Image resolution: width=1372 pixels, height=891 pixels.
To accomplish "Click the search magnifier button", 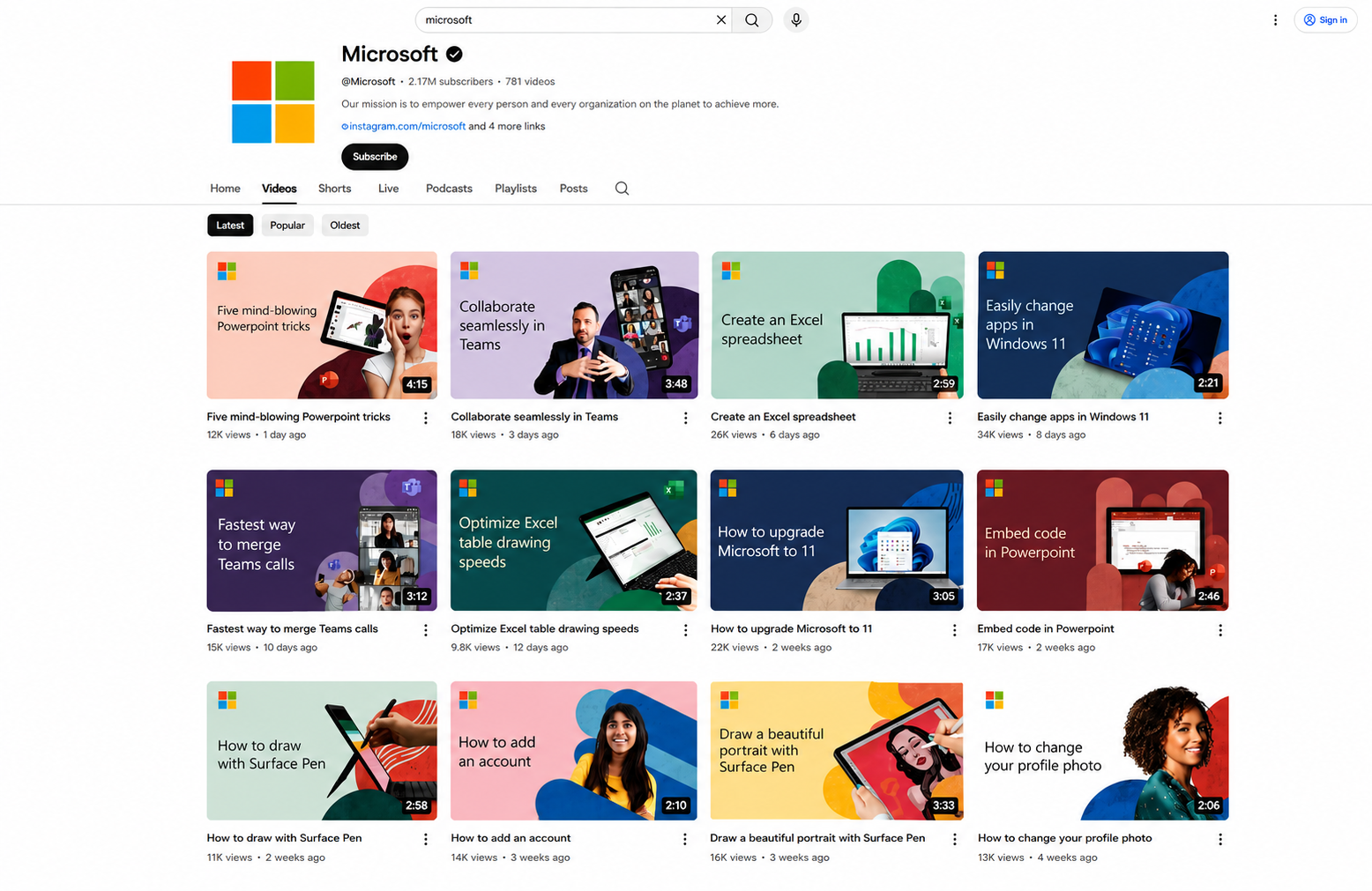I will click(x=752, y=19).
